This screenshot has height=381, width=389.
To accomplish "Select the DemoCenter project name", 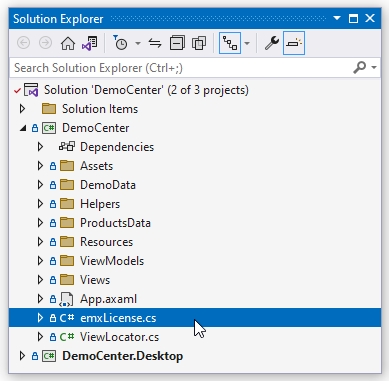I will tap(96, 128).
